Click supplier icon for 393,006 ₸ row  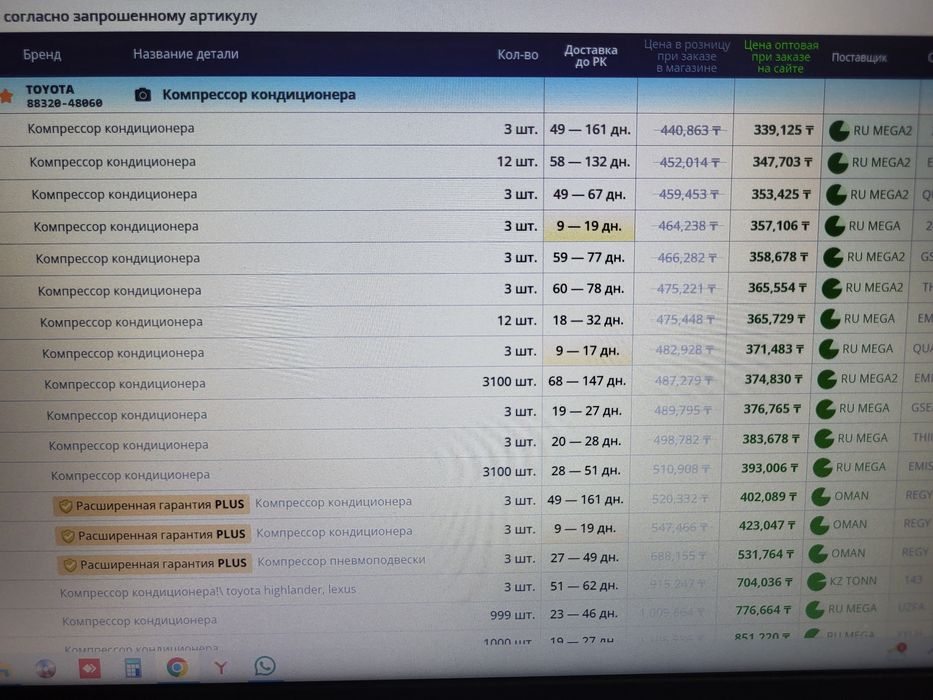click(822, 468)
